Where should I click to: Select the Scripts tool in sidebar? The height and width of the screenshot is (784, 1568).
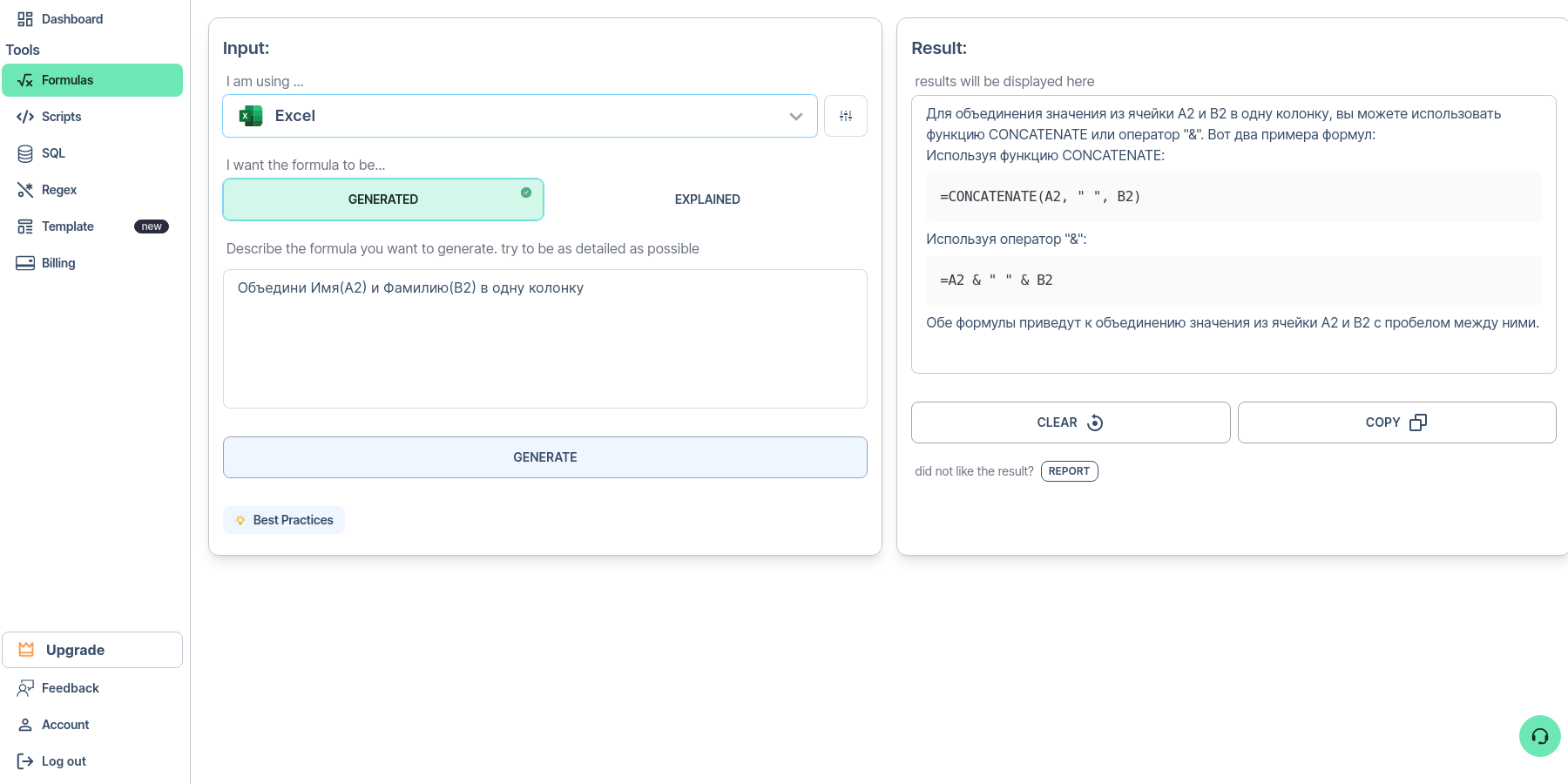[61, 117]
